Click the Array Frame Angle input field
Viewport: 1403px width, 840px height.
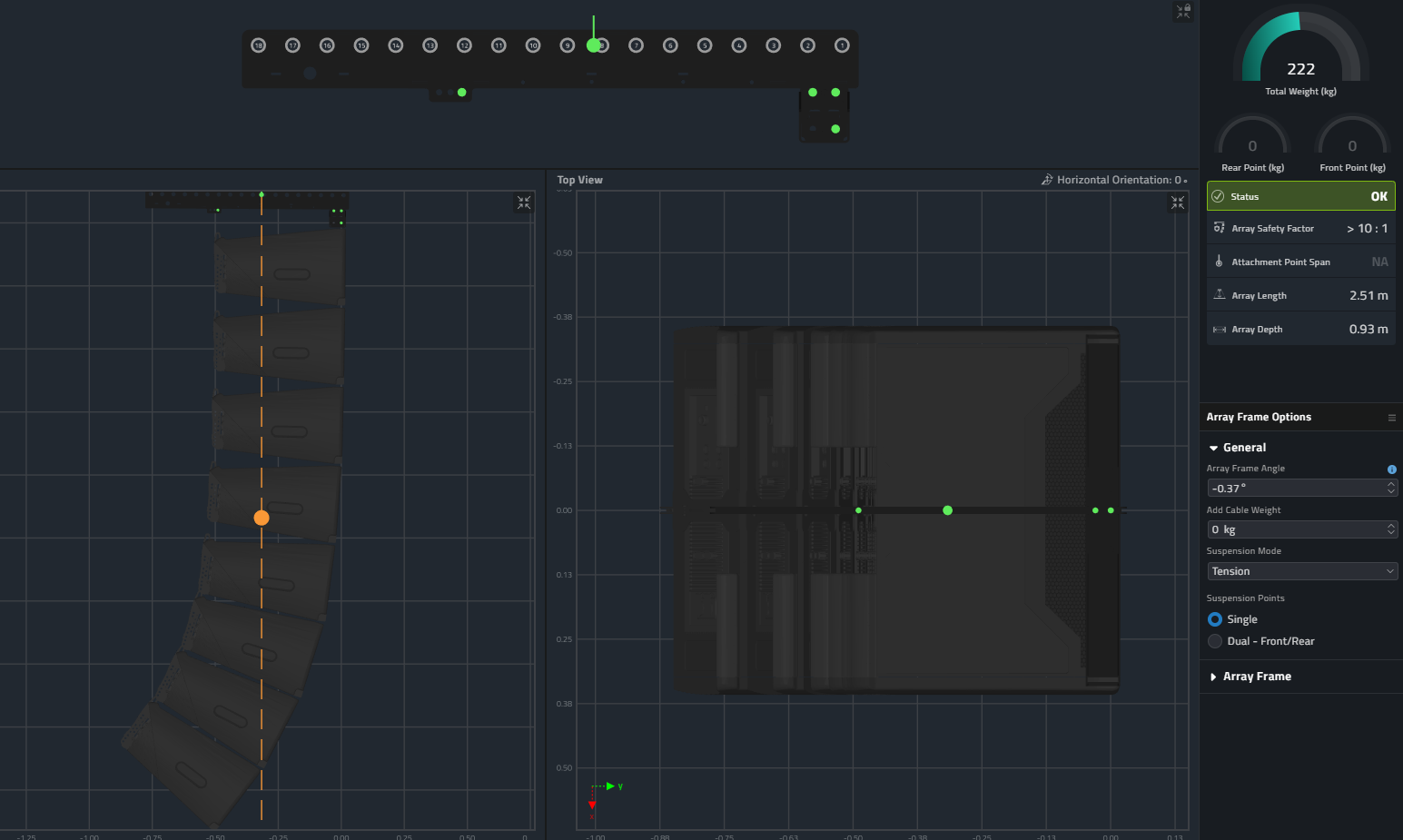click(1294, 489)
